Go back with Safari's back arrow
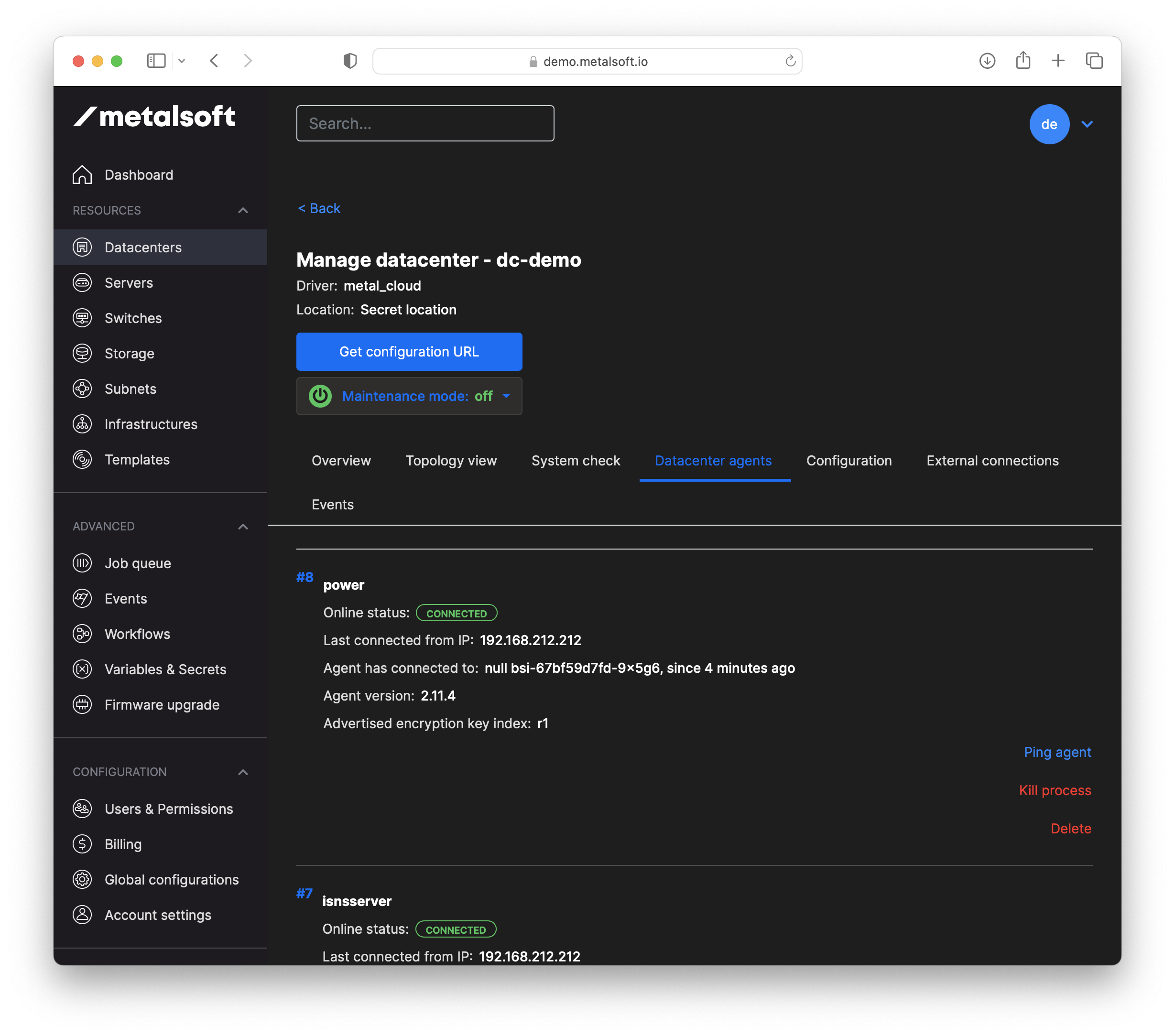1175x1036 pixels. pos(215,61)
